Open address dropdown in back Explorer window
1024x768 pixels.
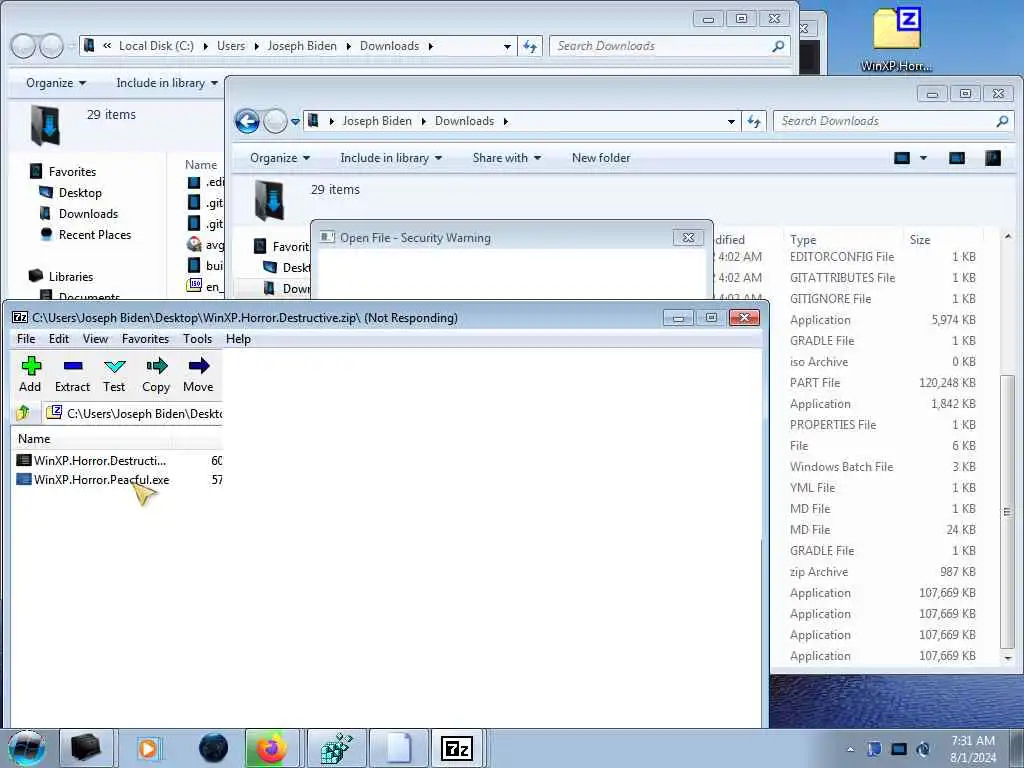(x=507, y=46)
